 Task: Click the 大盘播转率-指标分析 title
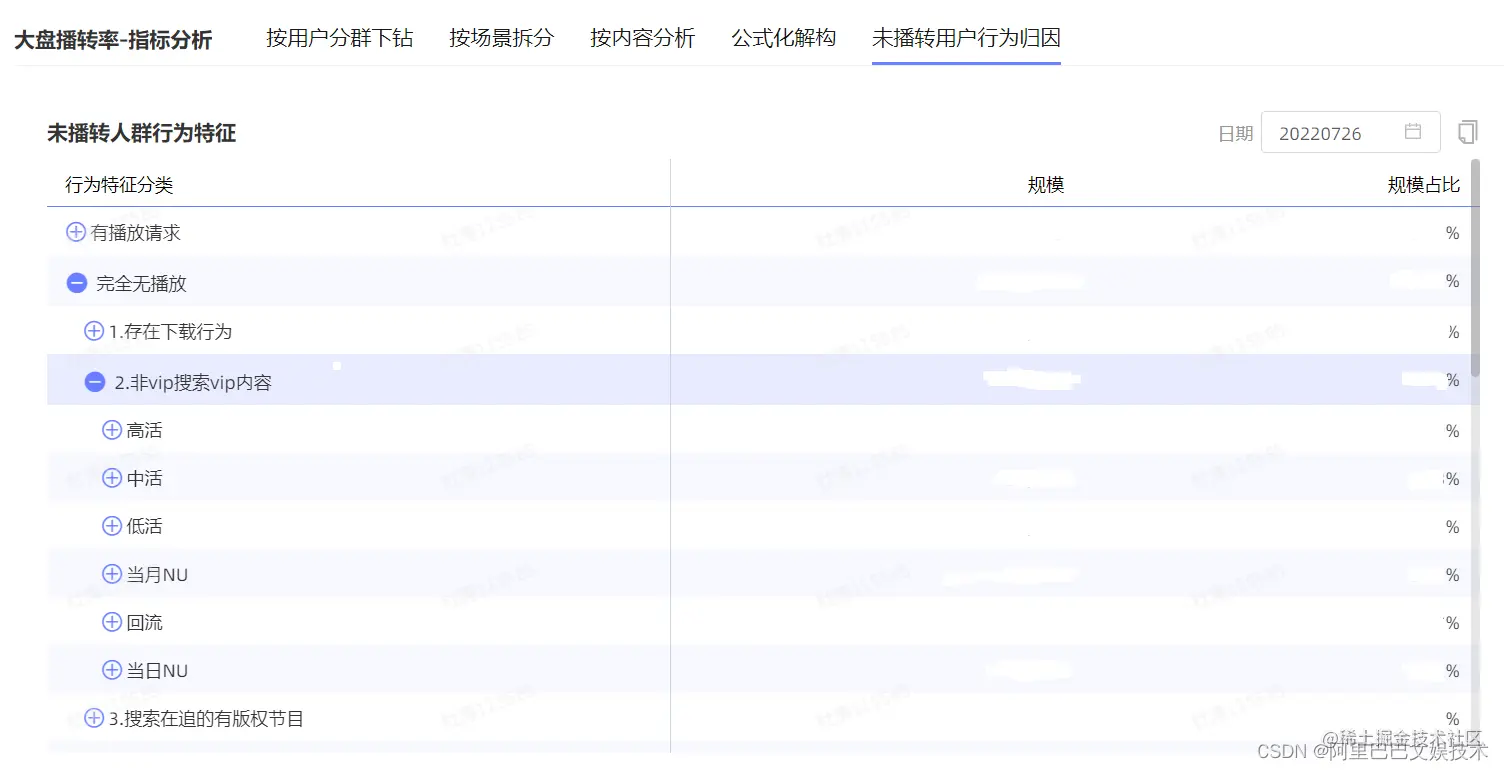pyautogui.click(x=113, y=40)
